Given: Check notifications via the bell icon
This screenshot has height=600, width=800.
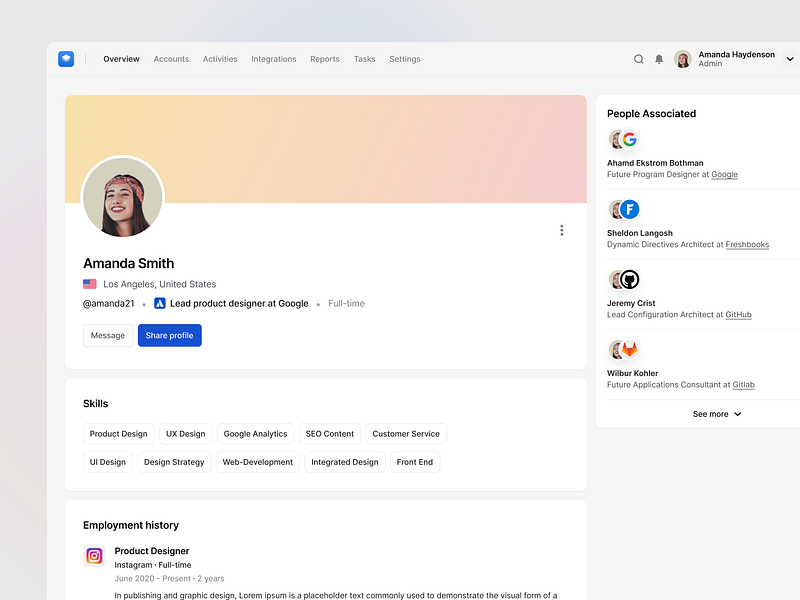Looking at the screenshot, I should [659, 59].
